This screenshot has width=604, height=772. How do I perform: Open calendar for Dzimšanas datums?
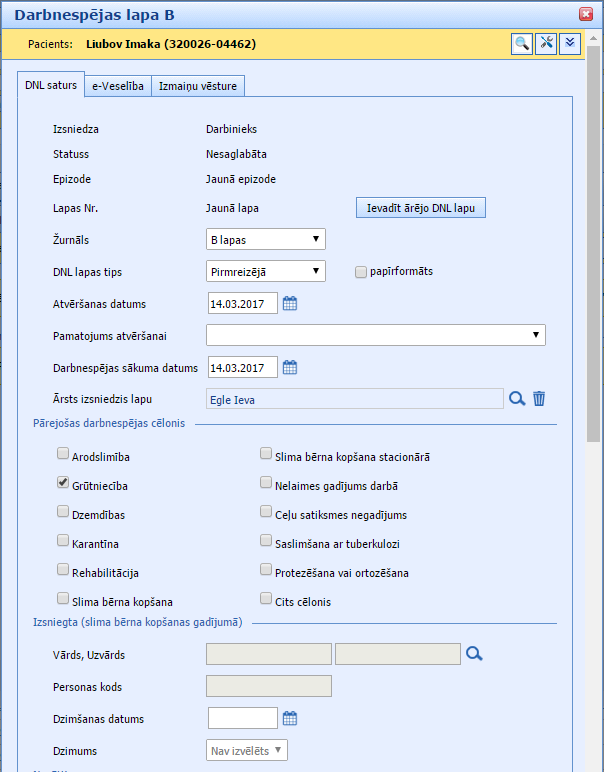click(x=290, y=718)
